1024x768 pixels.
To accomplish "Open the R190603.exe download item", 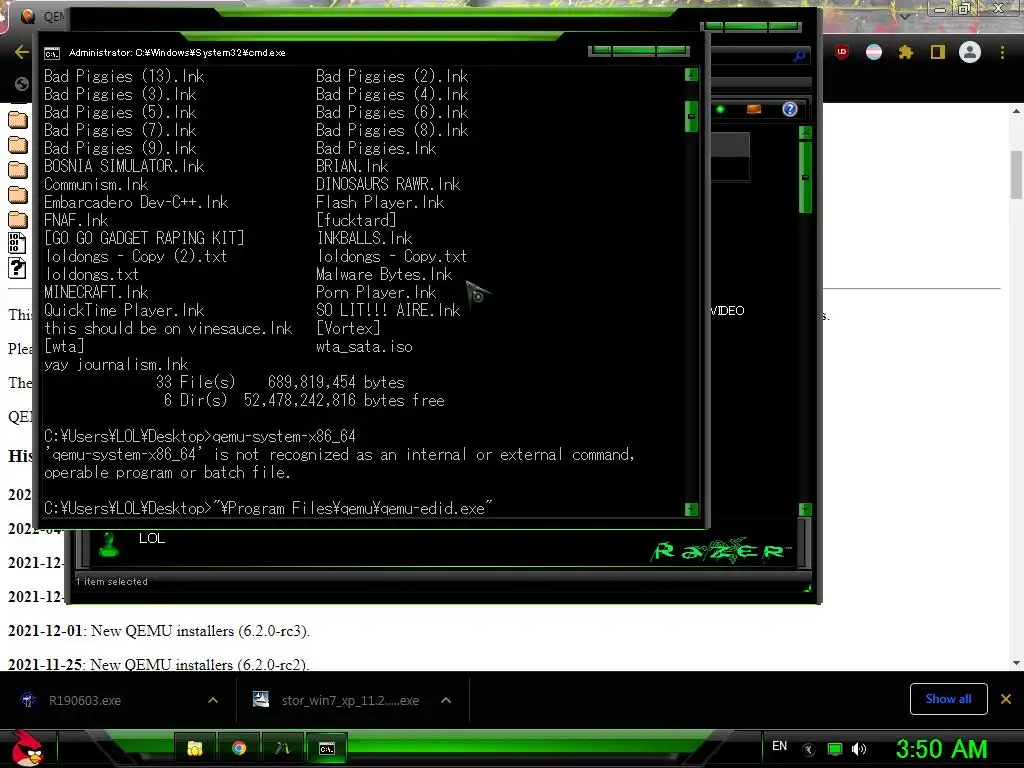I will 85,700.
